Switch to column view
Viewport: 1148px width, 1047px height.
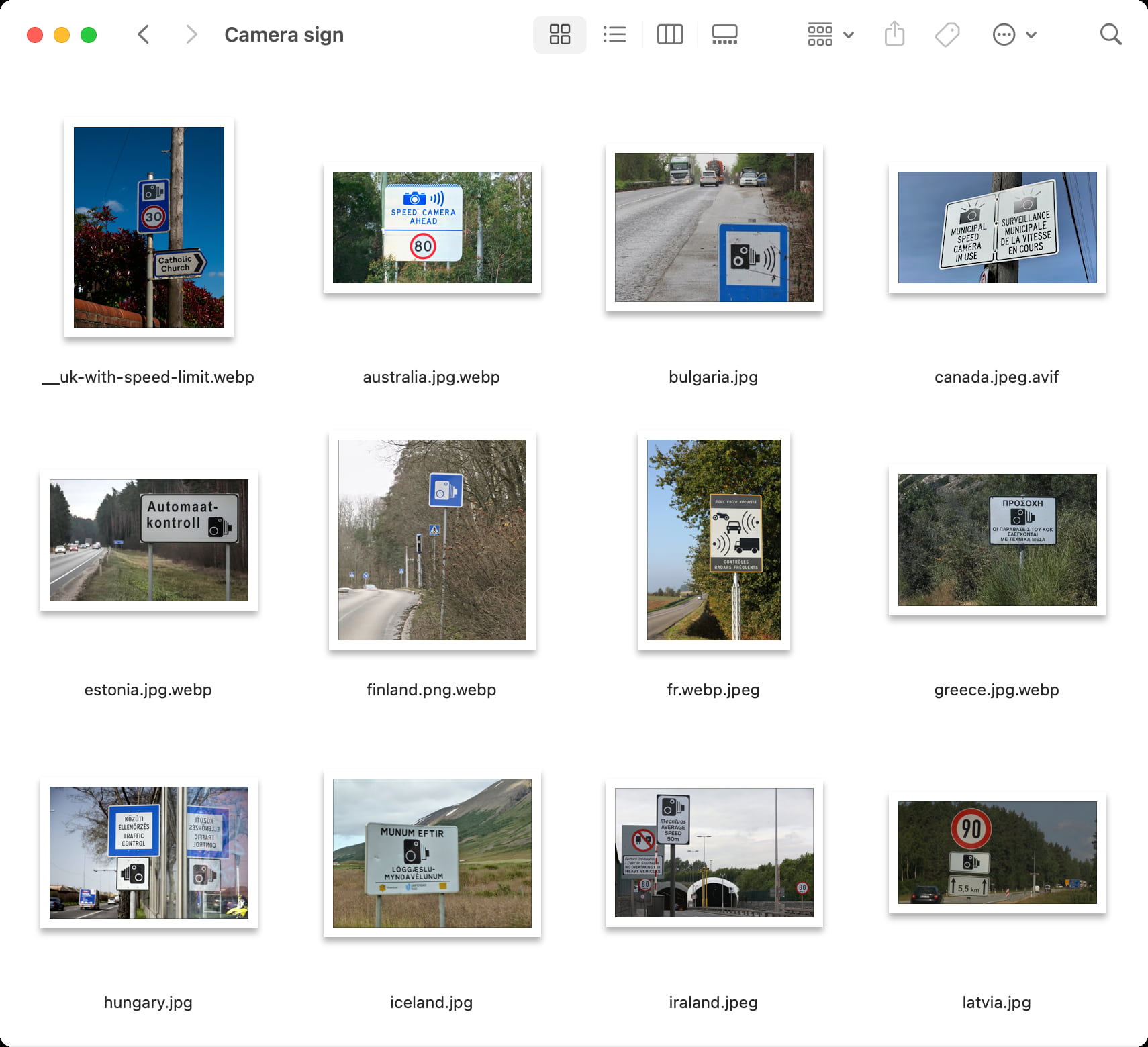tap(669, 34)
